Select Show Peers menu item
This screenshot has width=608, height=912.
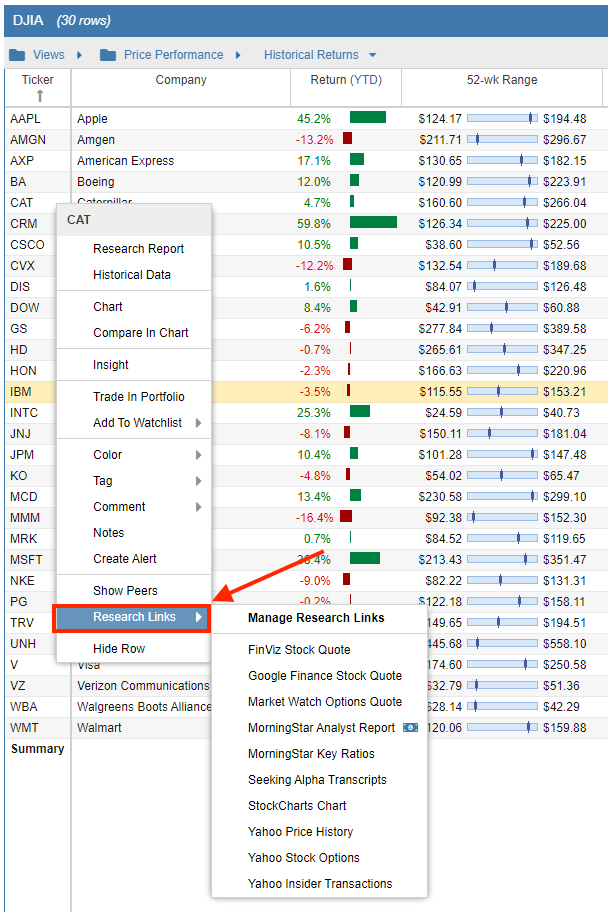coord(125,591)
